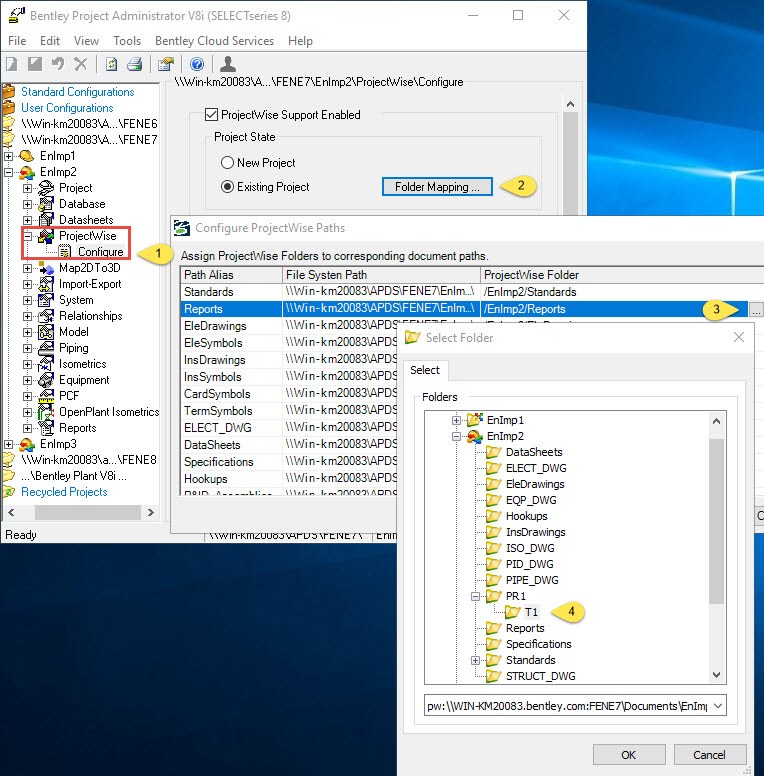The image size is (764, 776).
Task: Click Cancel in Select Folder dialog
Action: click(709, 755)
